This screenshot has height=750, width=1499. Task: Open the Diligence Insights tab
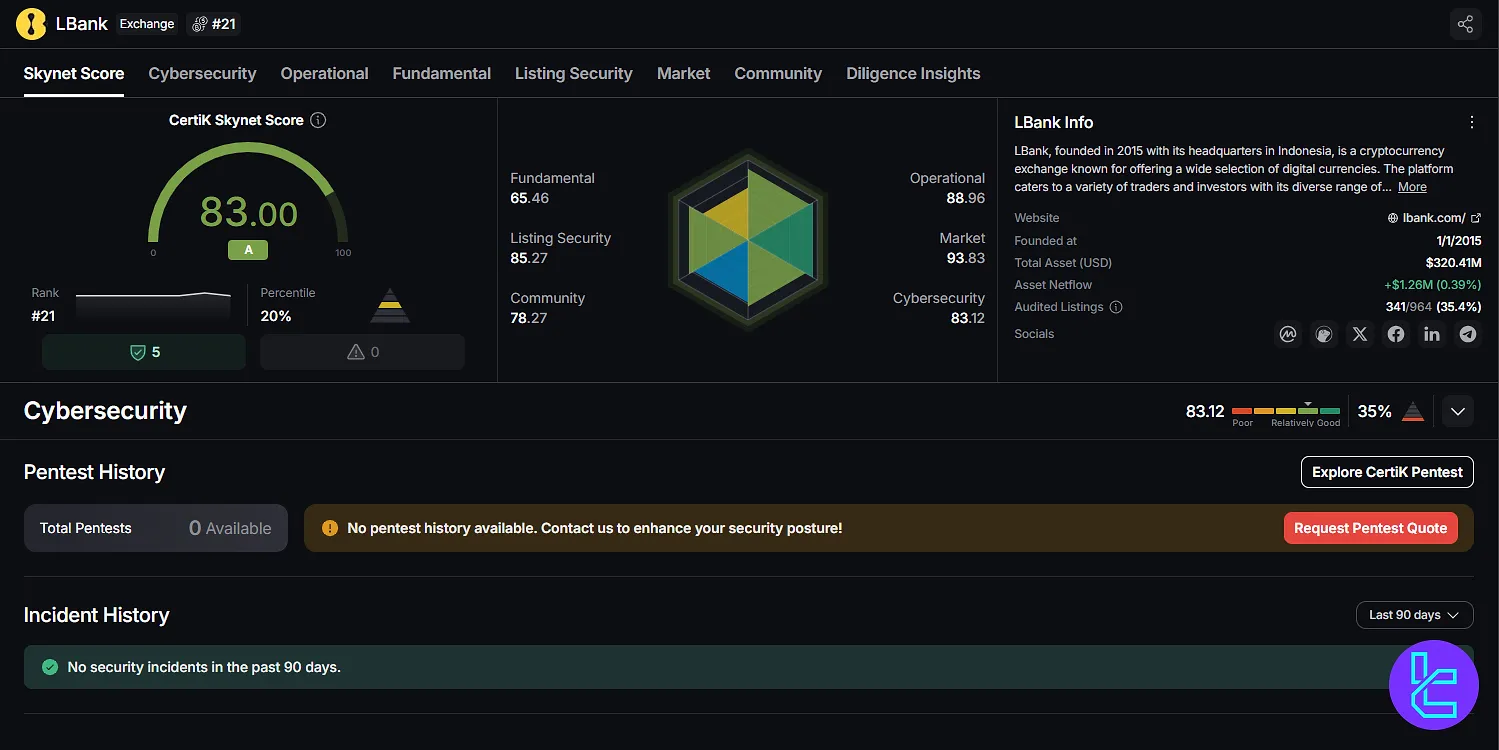click(x=913, y=74)
